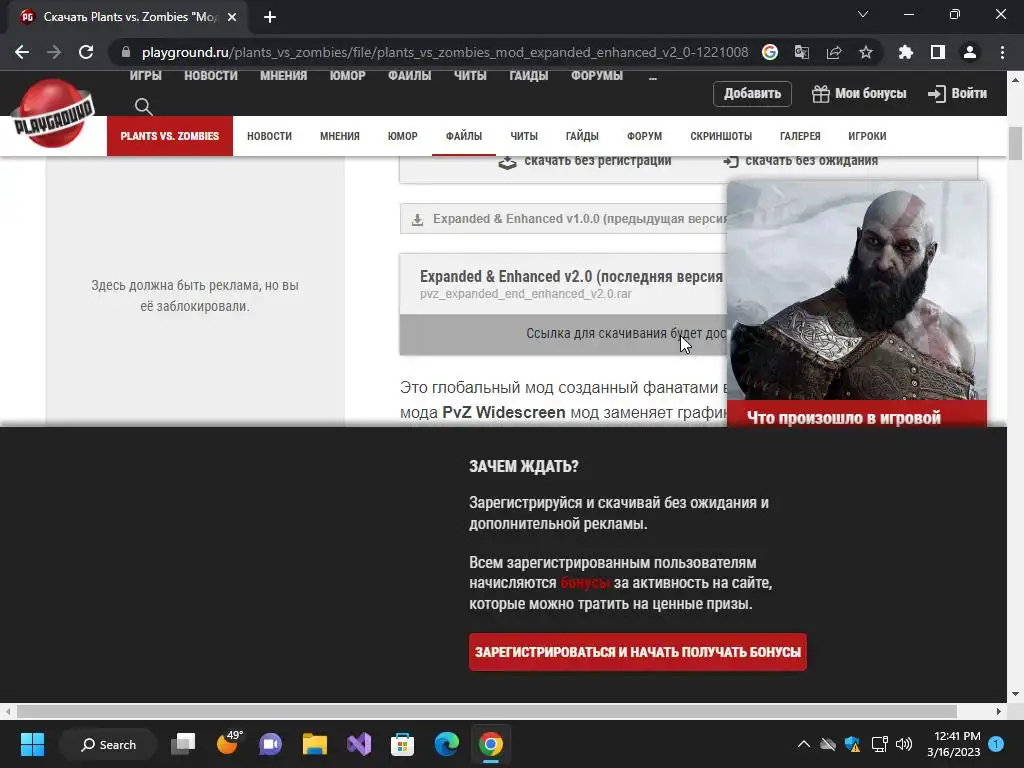Open Microsoft Edge from the taskbar
Screen dimensions: 1024x768
pyautogui.click(x=447, y=744)
